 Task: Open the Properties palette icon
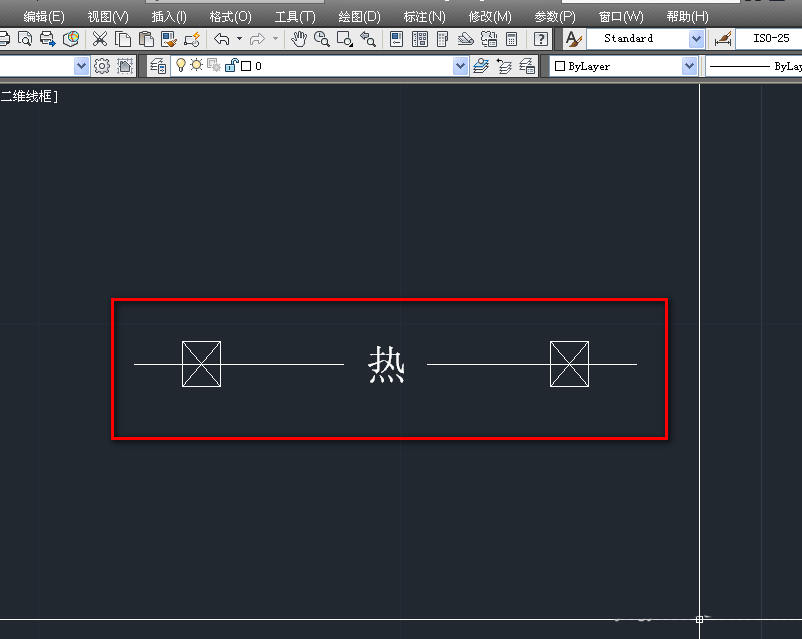click(396, 39)
